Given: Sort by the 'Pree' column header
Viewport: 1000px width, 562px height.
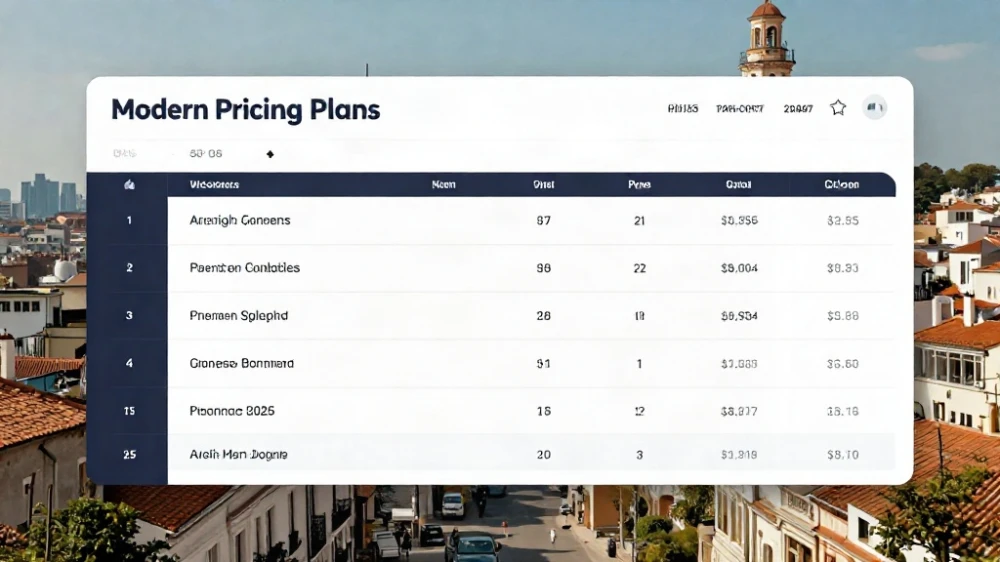Looking at the screenshot, I should tap(639, 185).
